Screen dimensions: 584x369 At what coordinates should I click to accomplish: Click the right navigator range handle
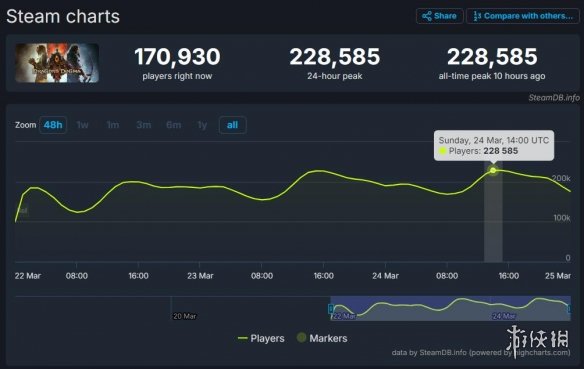point(569,308)
